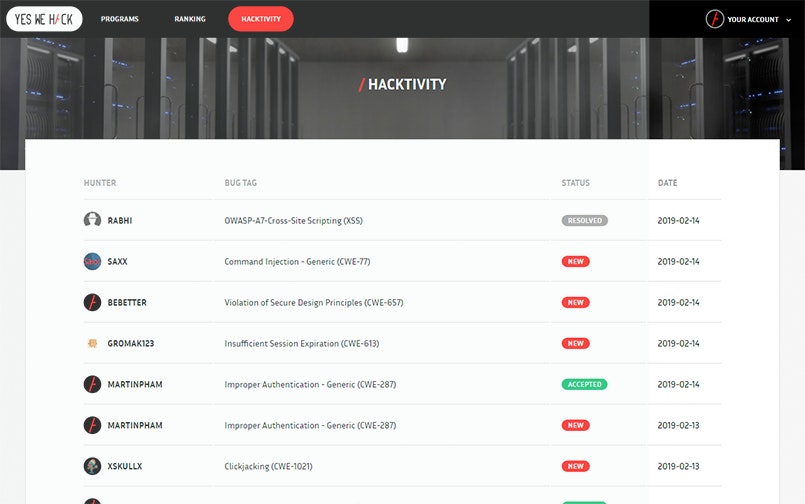Image resolution: width=805 pixels, height=504 pixels.
Task: Click the date 2019-02-13 in XSKULLX's row
Action: pyautogui.click(x=678, y=467)
